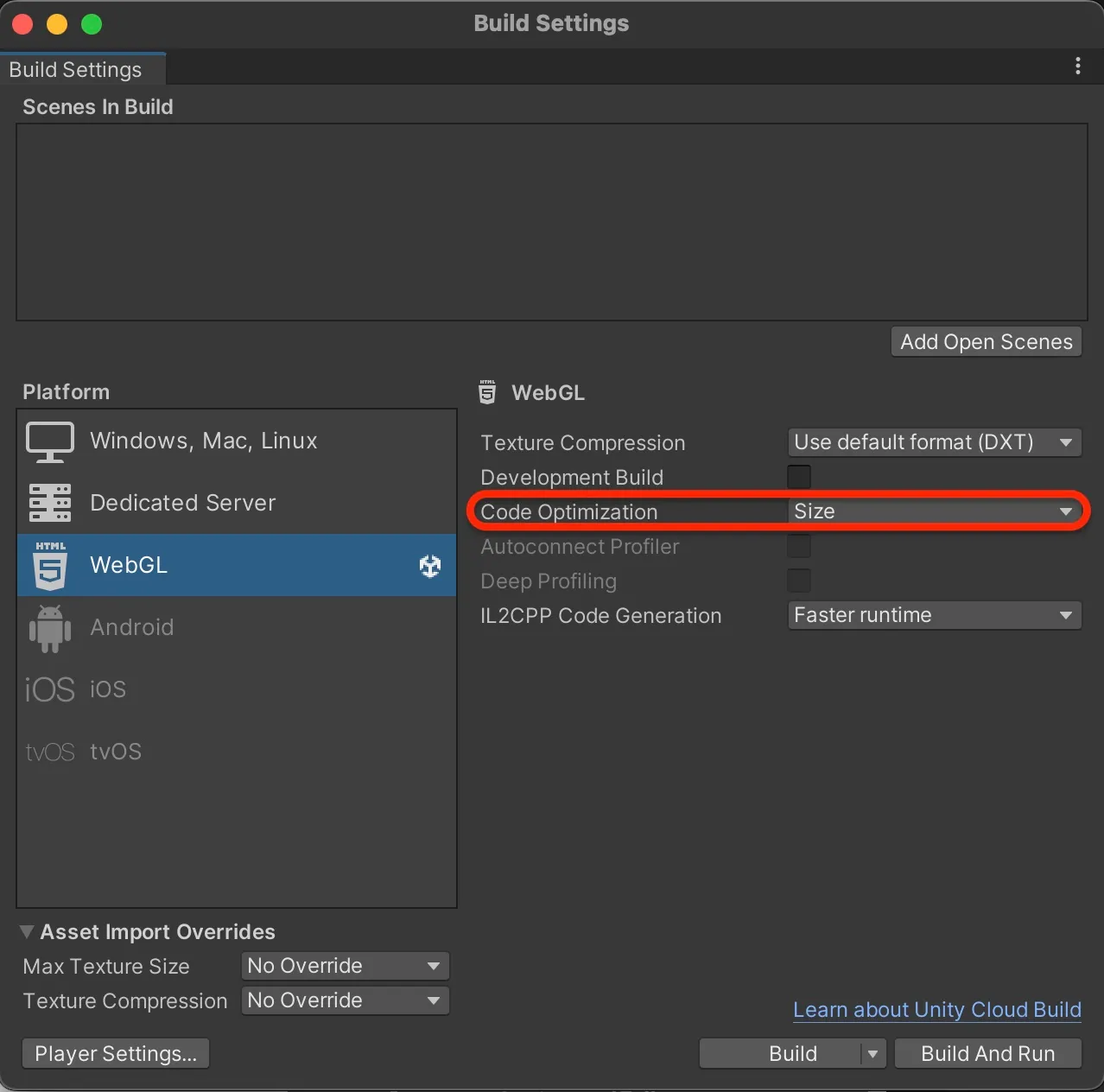Click the Scenes In Build heading
This screenshot has height=1092, width=1104.
point(98,107)
